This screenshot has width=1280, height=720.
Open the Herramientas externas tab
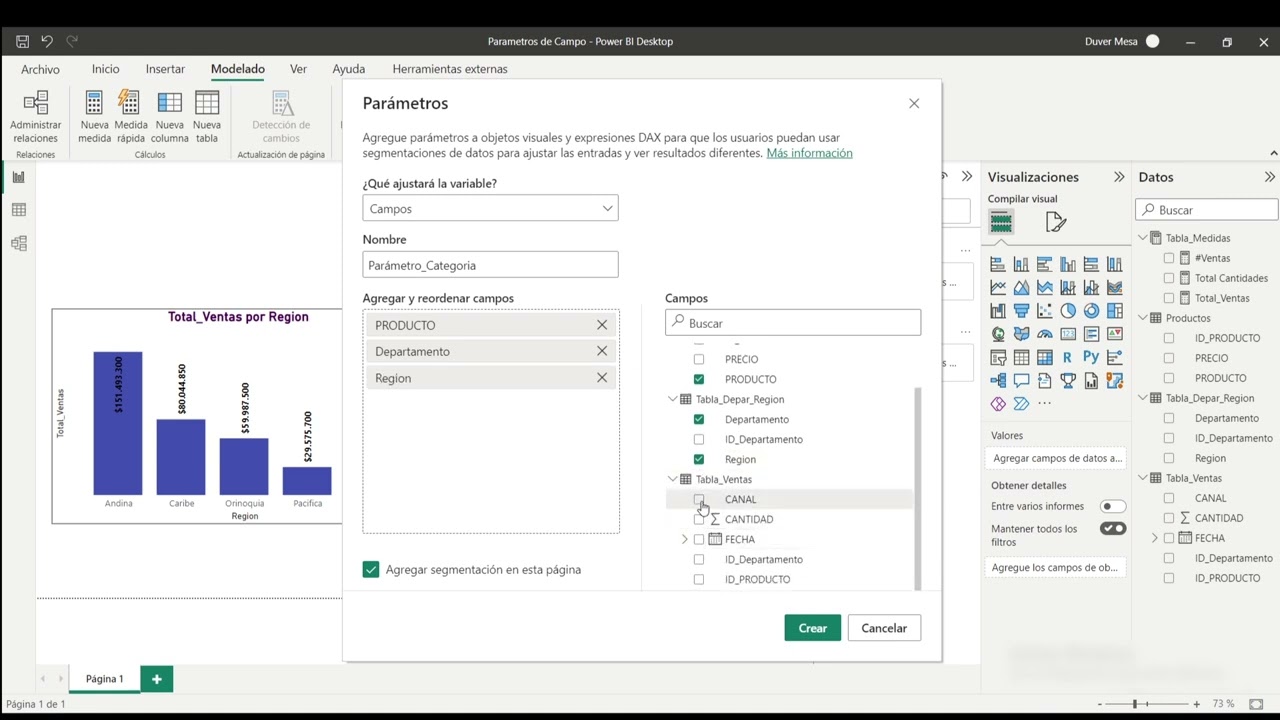(450, 69)
